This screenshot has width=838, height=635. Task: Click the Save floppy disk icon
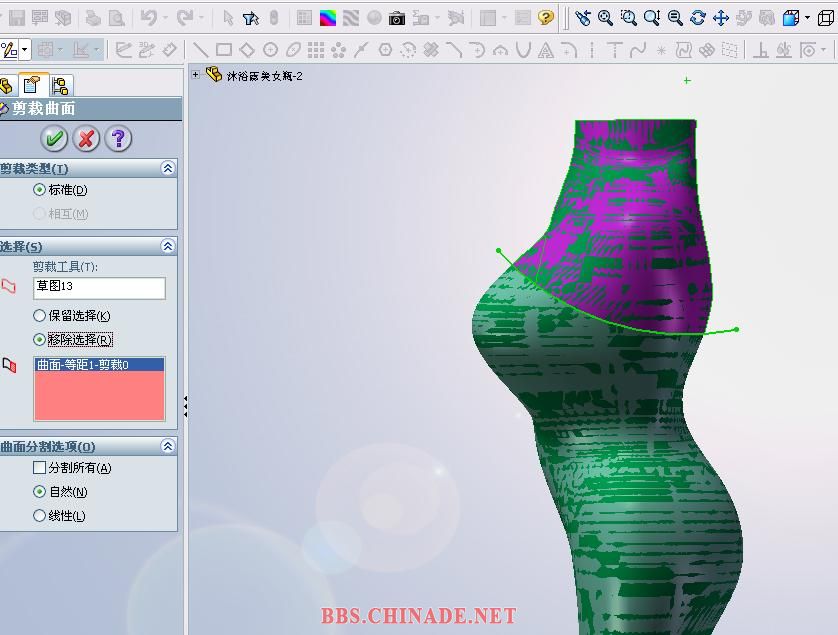(17, 18)
